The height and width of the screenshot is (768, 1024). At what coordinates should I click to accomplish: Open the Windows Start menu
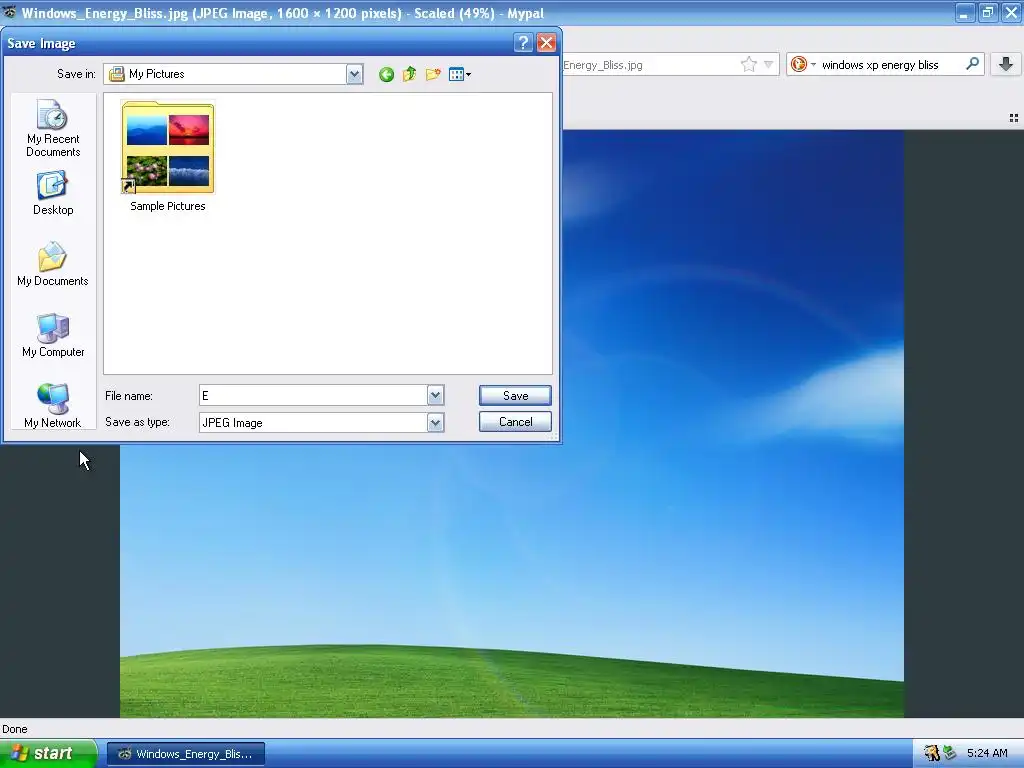48,753
